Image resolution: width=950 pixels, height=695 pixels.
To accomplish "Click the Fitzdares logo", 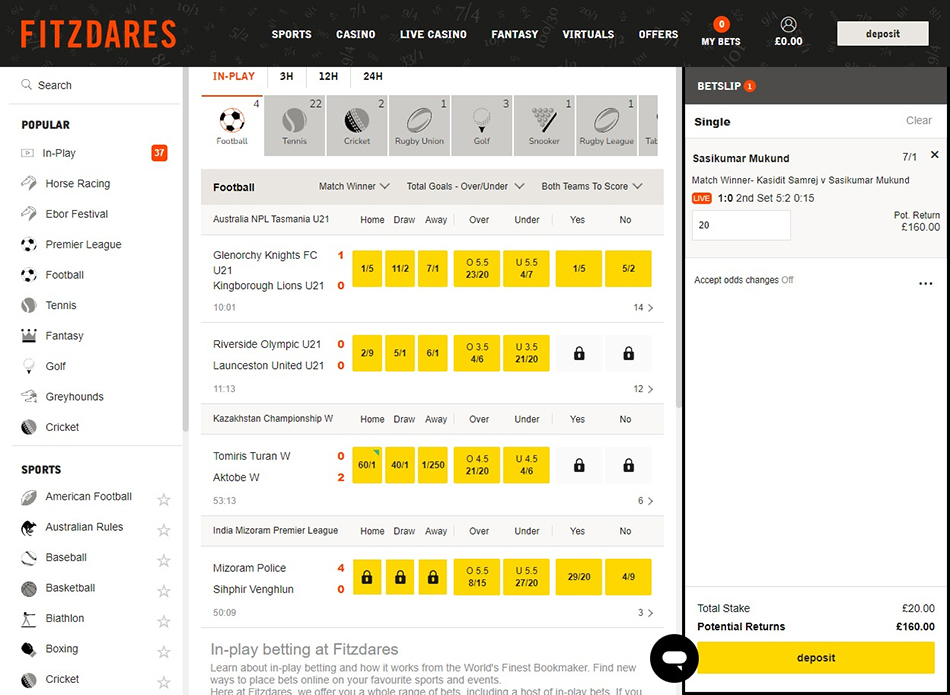I will pyautogui.click(x=98, y=34).
